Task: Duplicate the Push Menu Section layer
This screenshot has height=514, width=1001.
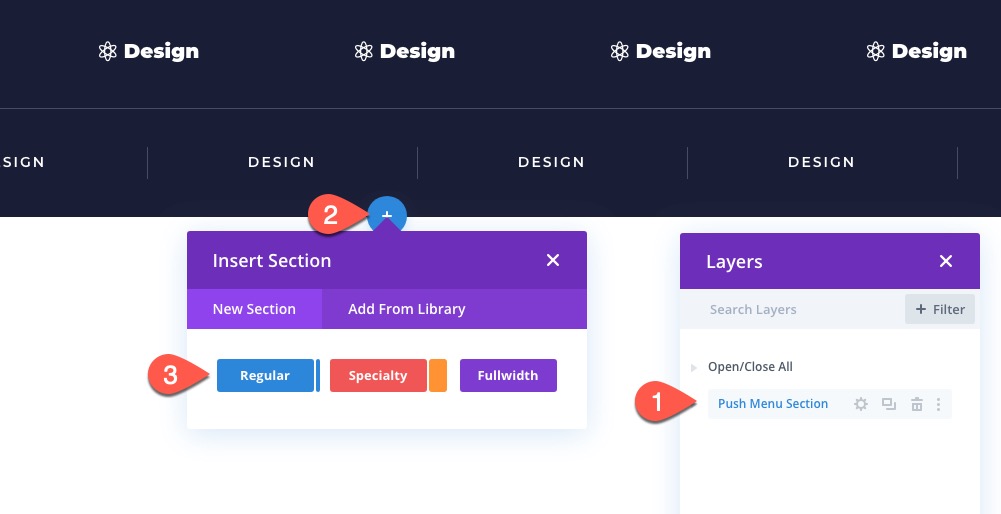Action: pos(889,404)
